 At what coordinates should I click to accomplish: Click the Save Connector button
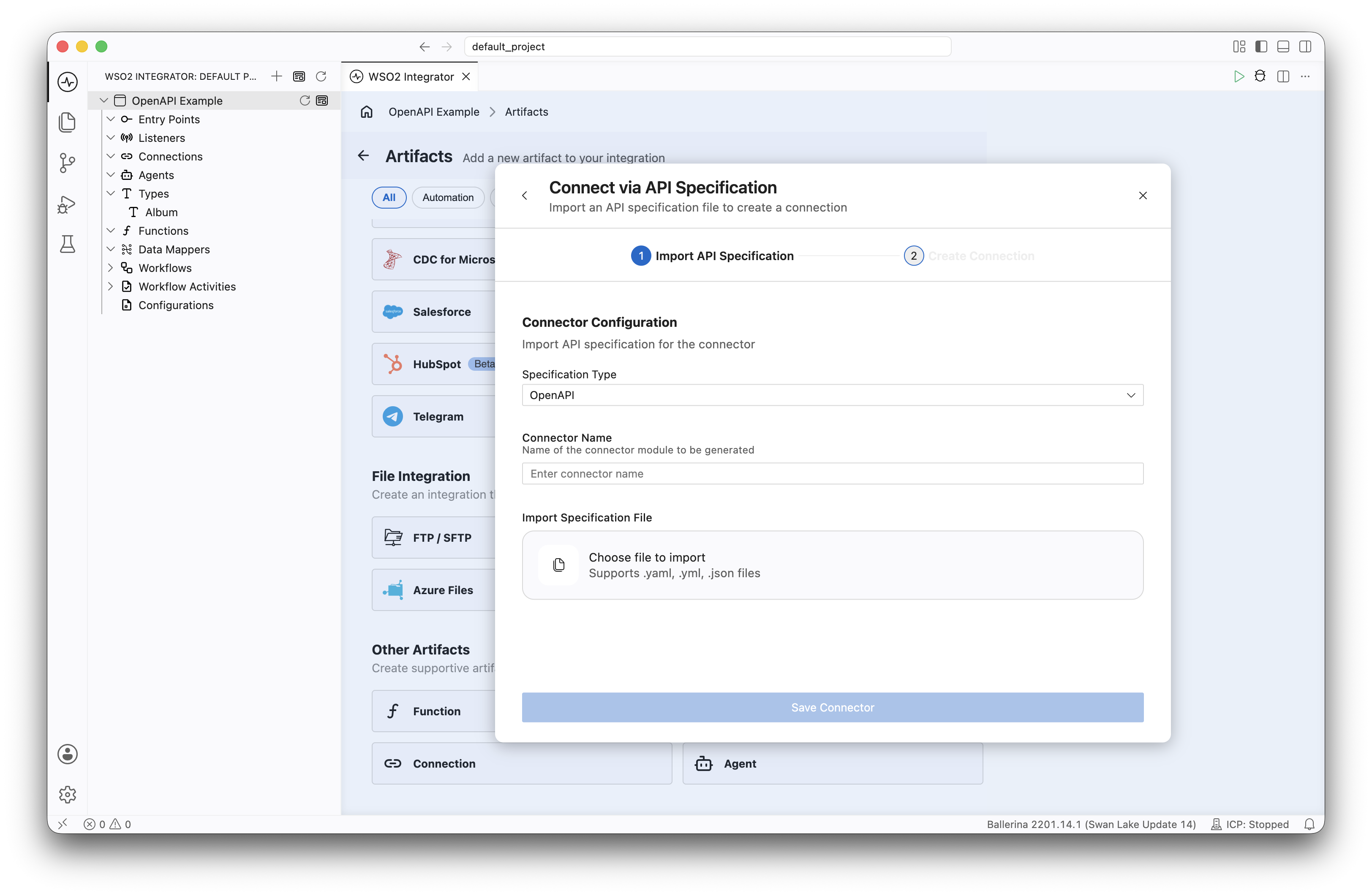point(833,708)
